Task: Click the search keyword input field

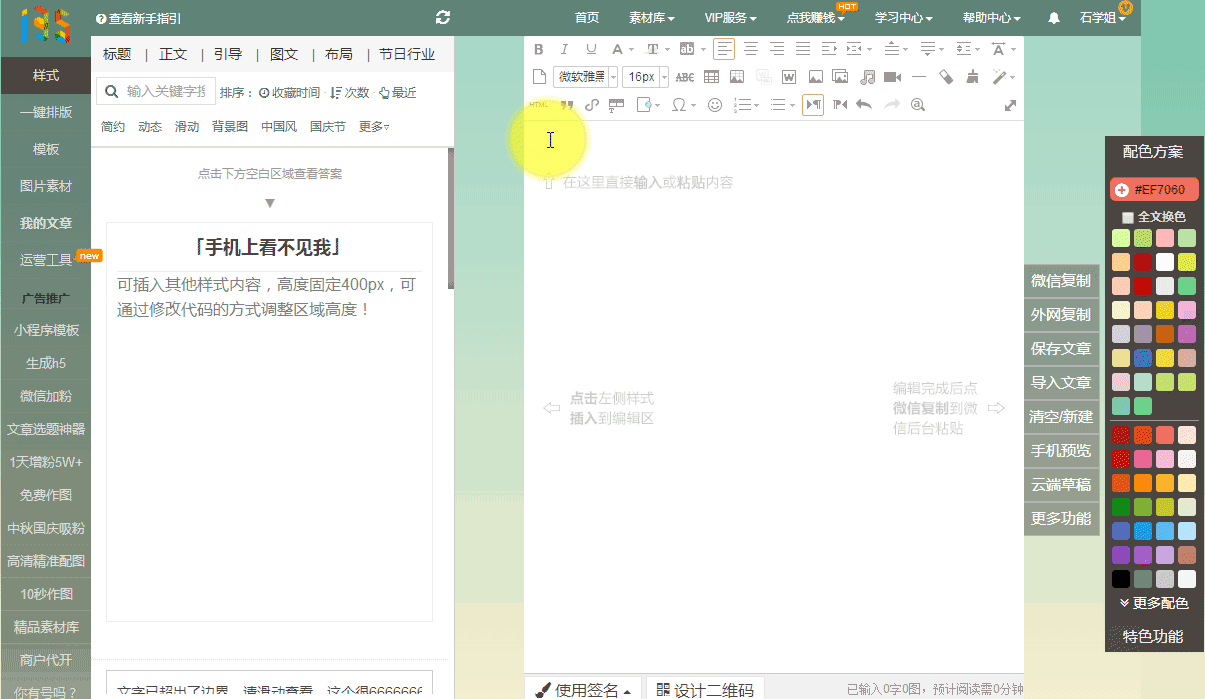Action: pos(165,92)
